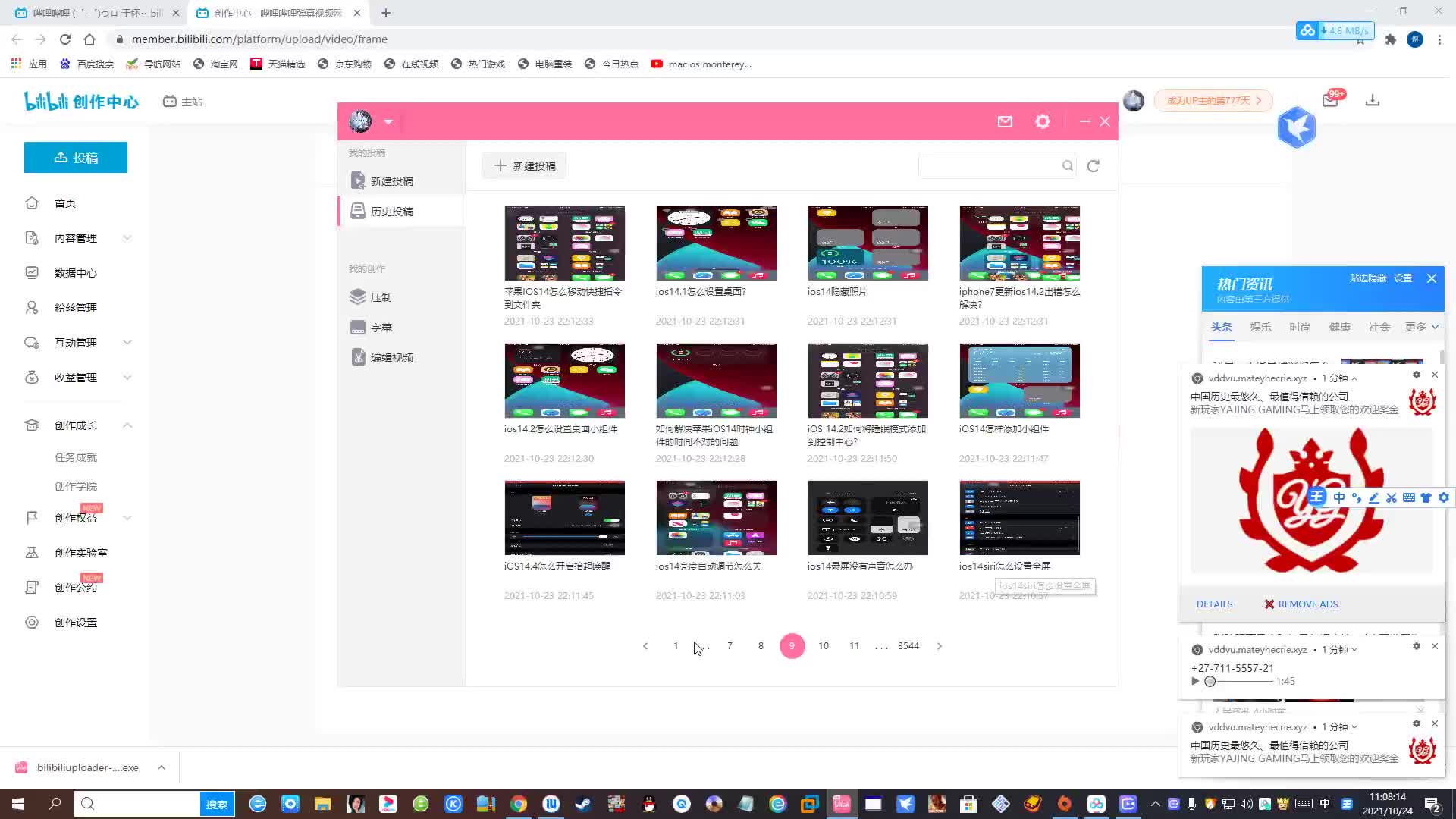Go to page 10 in pagination

tap(824, 646)
